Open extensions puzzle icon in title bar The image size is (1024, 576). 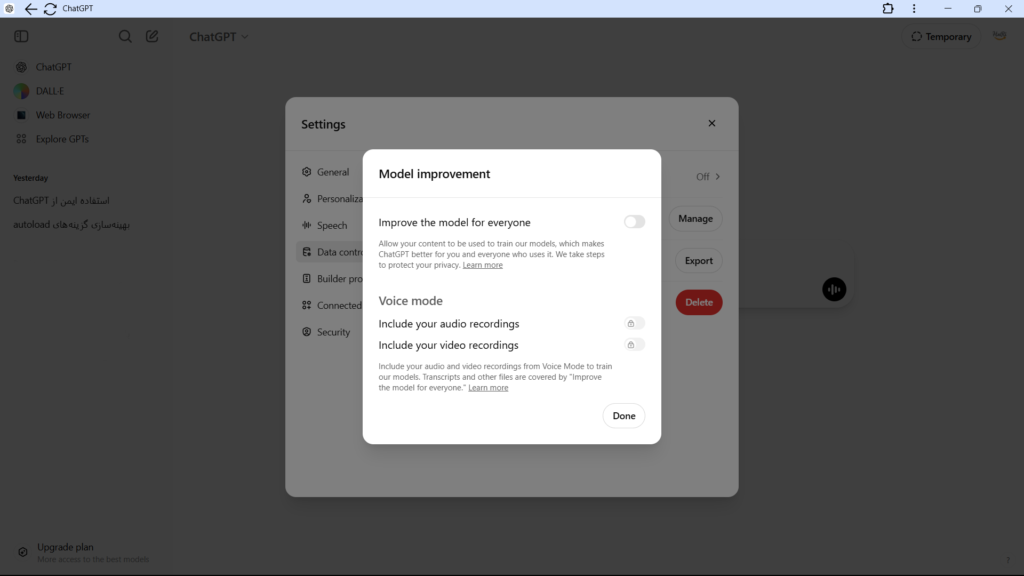[x=888, y=8]
